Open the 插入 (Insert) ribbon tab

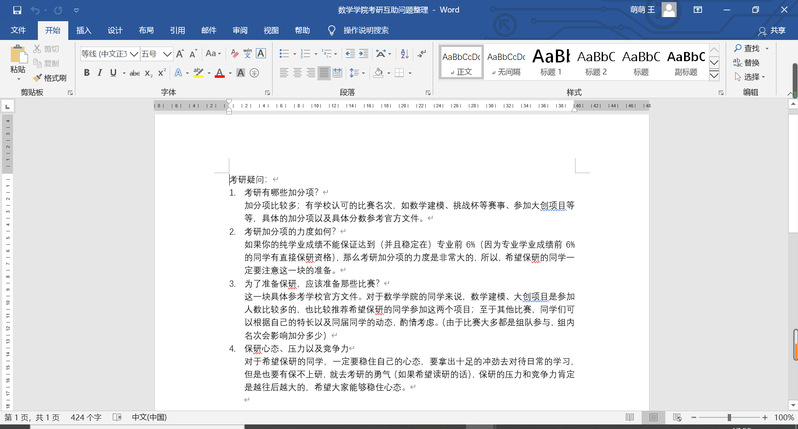coord(83,30)
